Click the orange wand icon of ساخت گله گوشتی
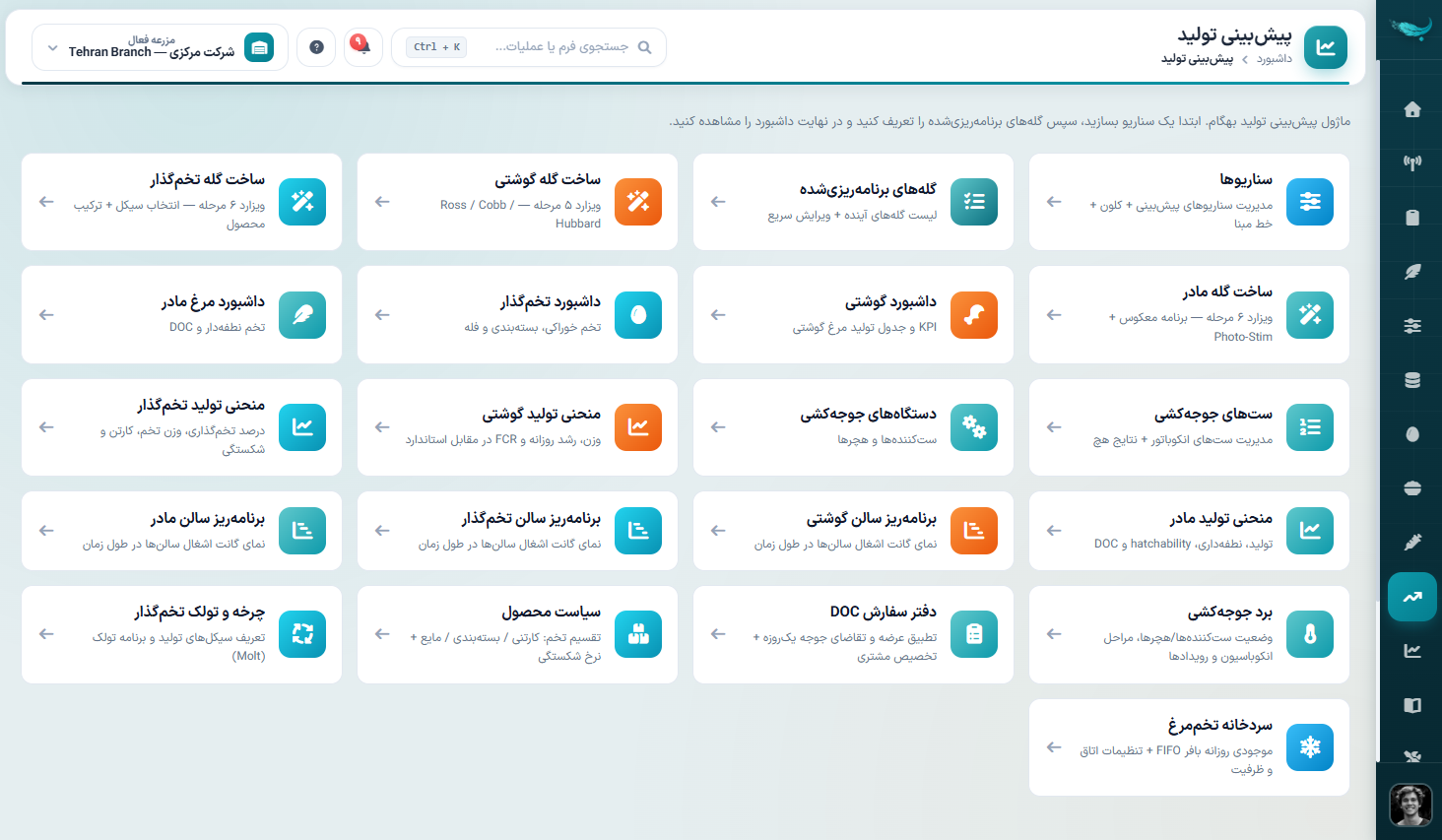This screenshot has width=1442, height=840. pos(638,202)
